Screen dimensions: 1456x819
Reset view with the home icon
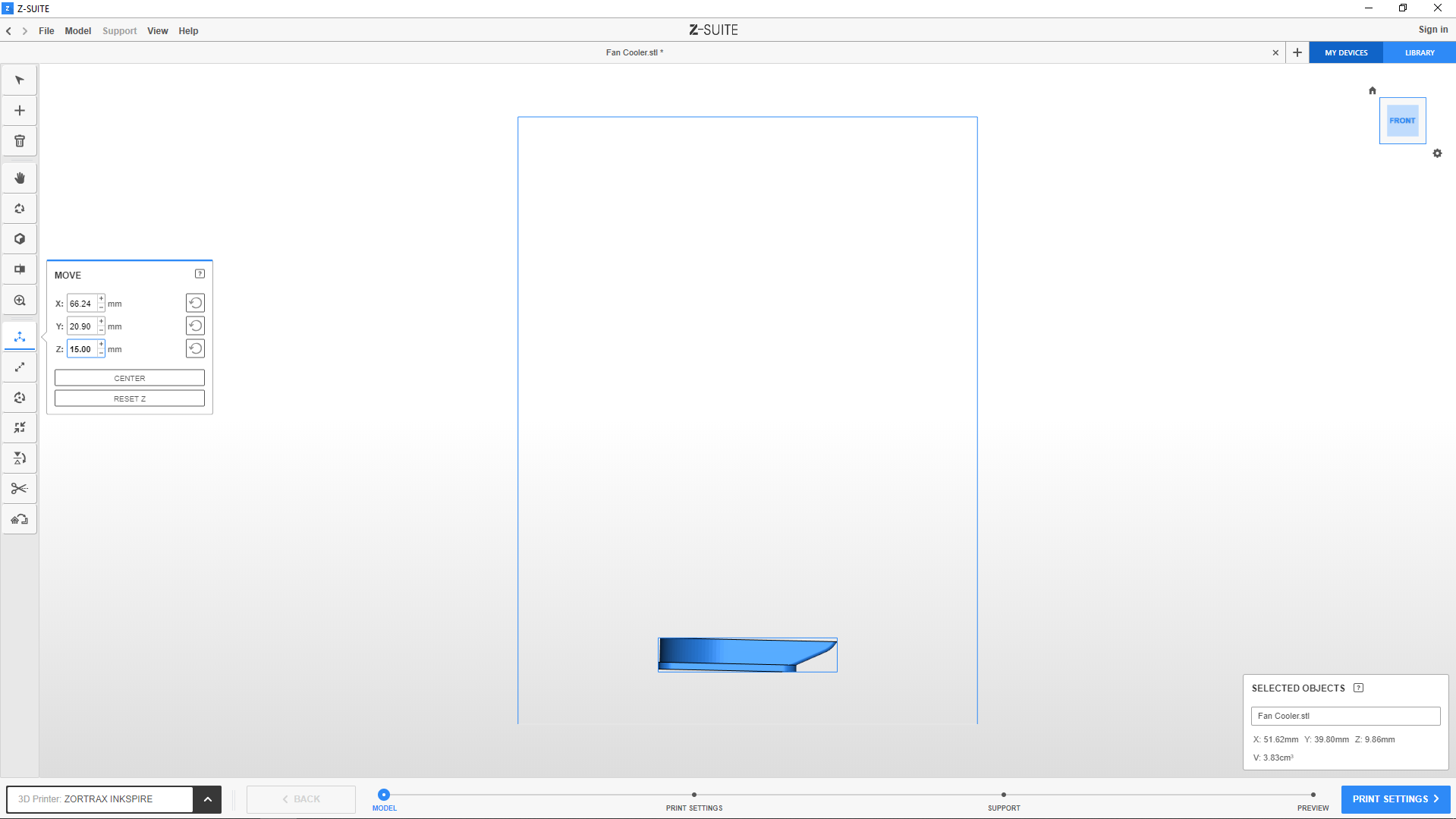pyautogui.click(x=1372, y=90)
